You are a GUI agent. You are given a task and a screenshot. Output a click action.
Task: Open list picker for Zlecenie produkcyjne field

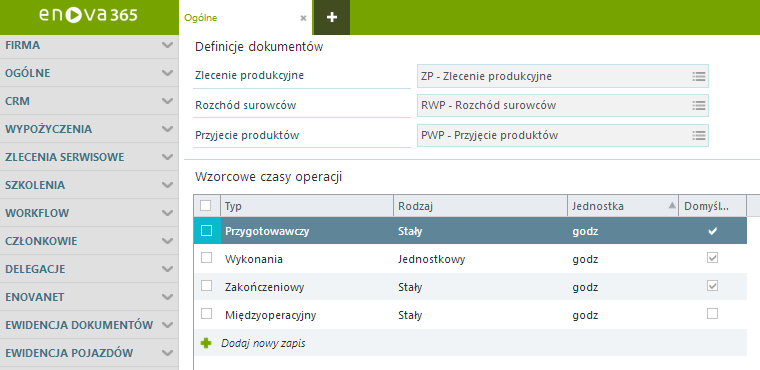(698, 76)
